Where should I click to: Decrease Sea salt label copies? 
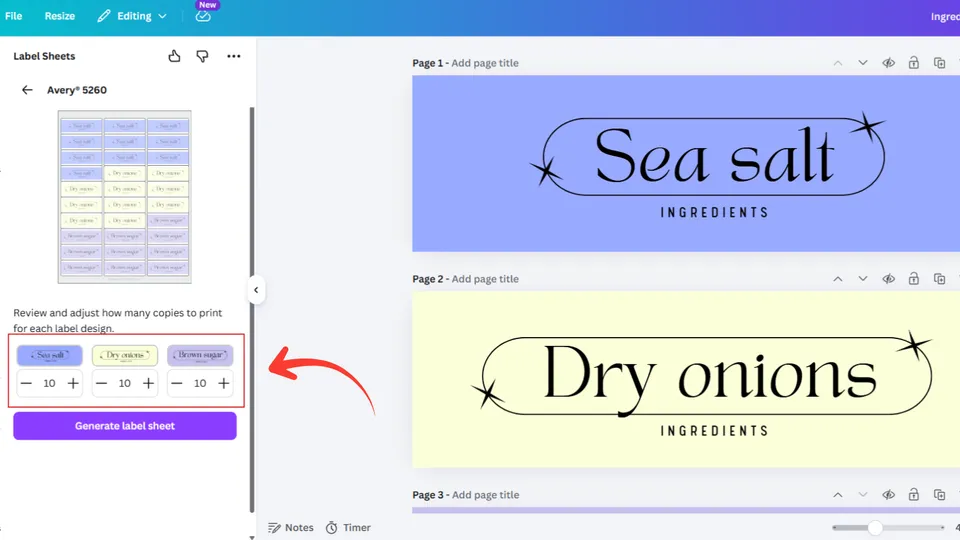(26, 383)
